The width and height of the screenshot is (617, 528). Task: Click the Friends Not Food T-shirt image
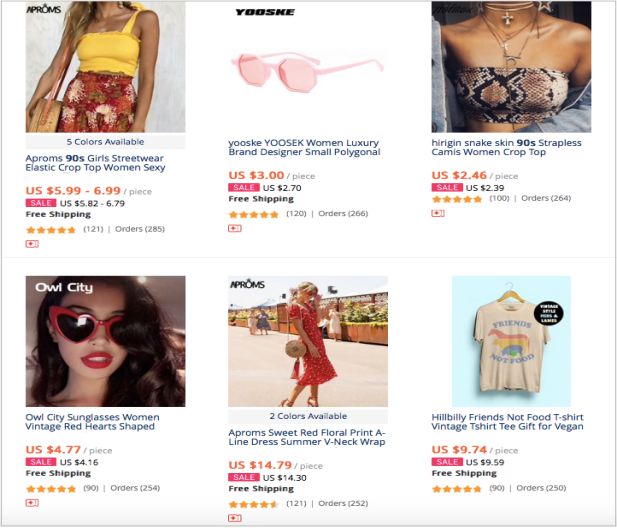pos(511,341)
